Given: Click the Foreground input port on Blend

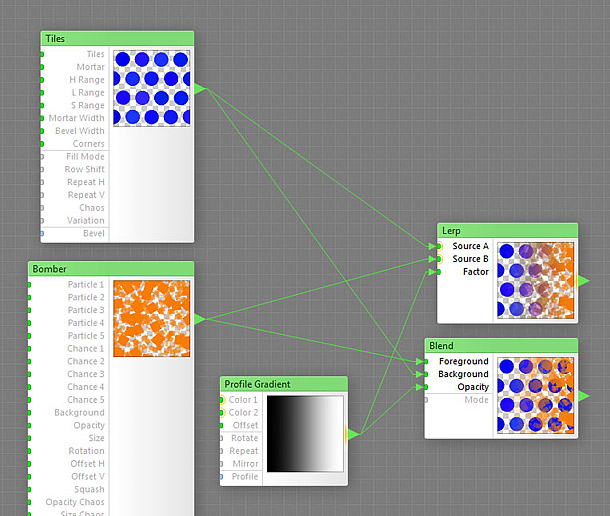Looking at the screenshot, I should pyautogui.click(x=426, y=362).
